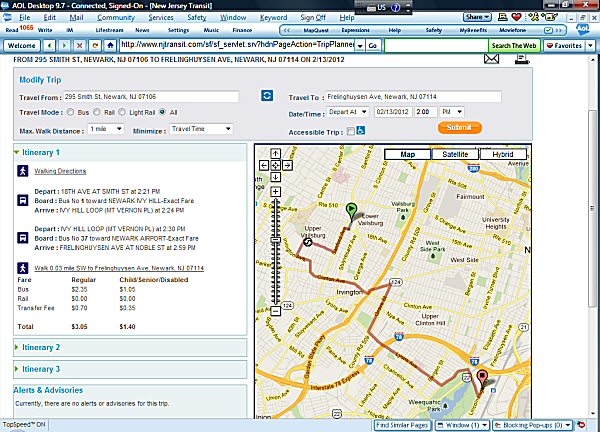Pan the map left with the arrow
The width and height of the screenshot is (600, 432).
[x=264, y=165]
